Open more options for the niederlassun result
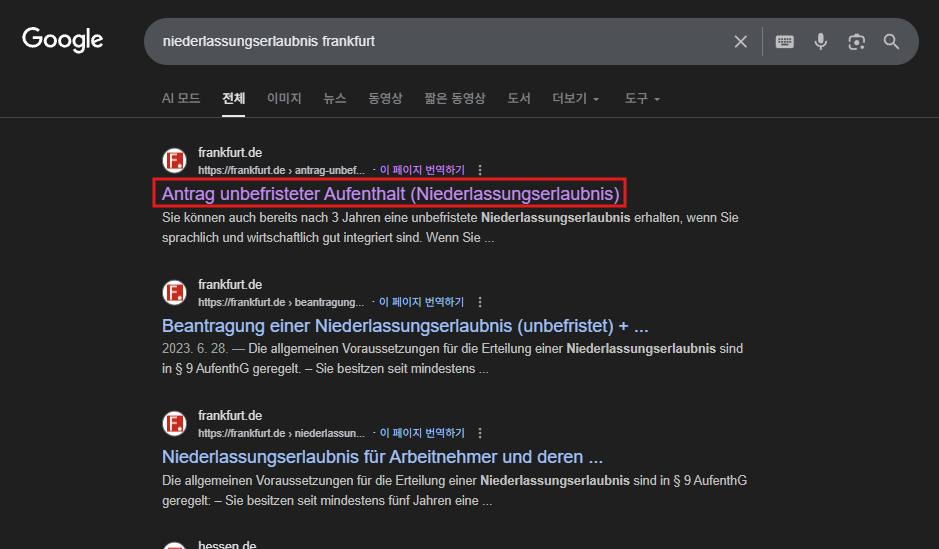Viewport: 939px width, 549px height. tap(480, 433)
